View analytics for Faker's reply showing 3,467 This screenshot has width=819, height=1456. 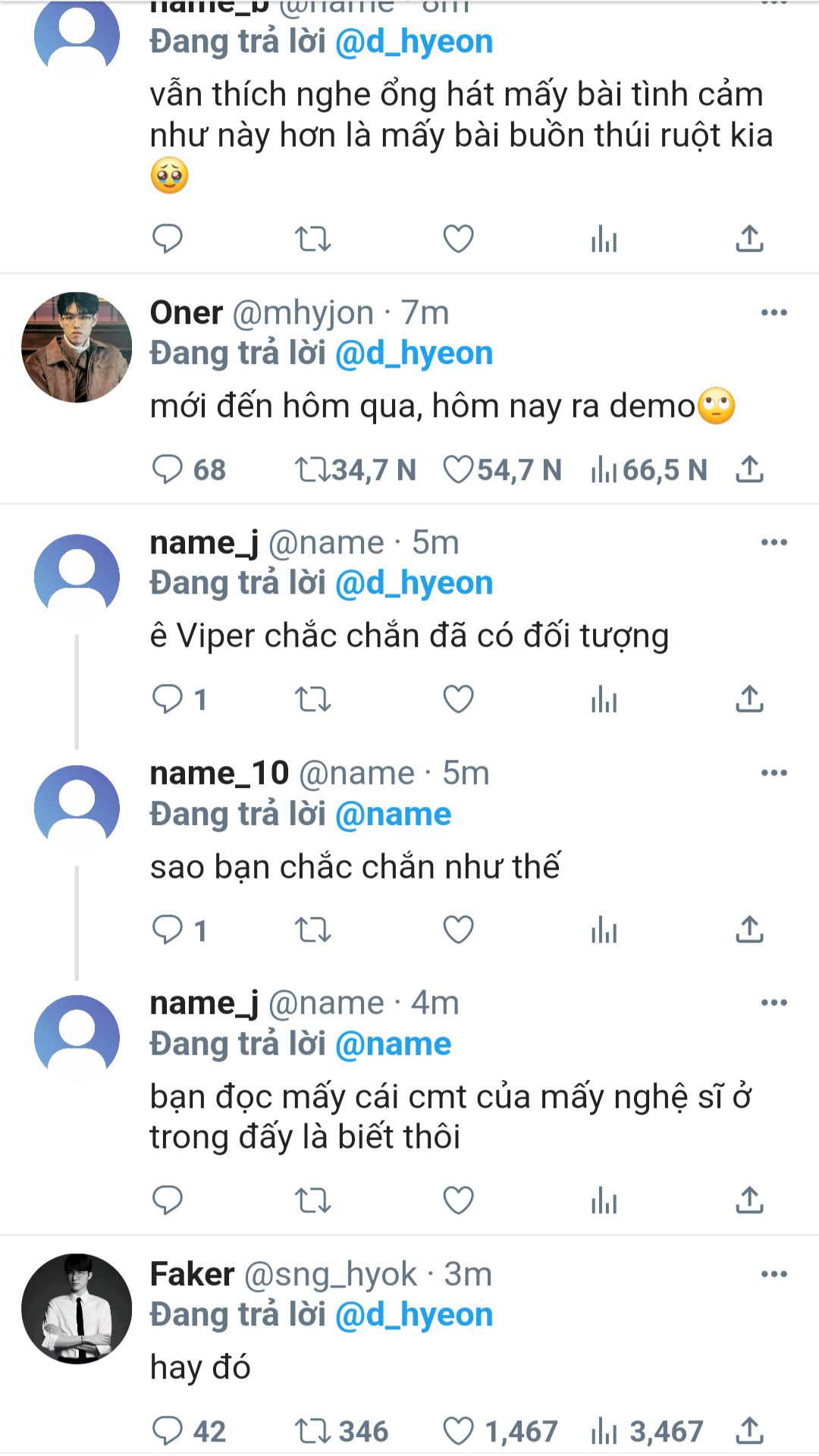point(604,1431)
